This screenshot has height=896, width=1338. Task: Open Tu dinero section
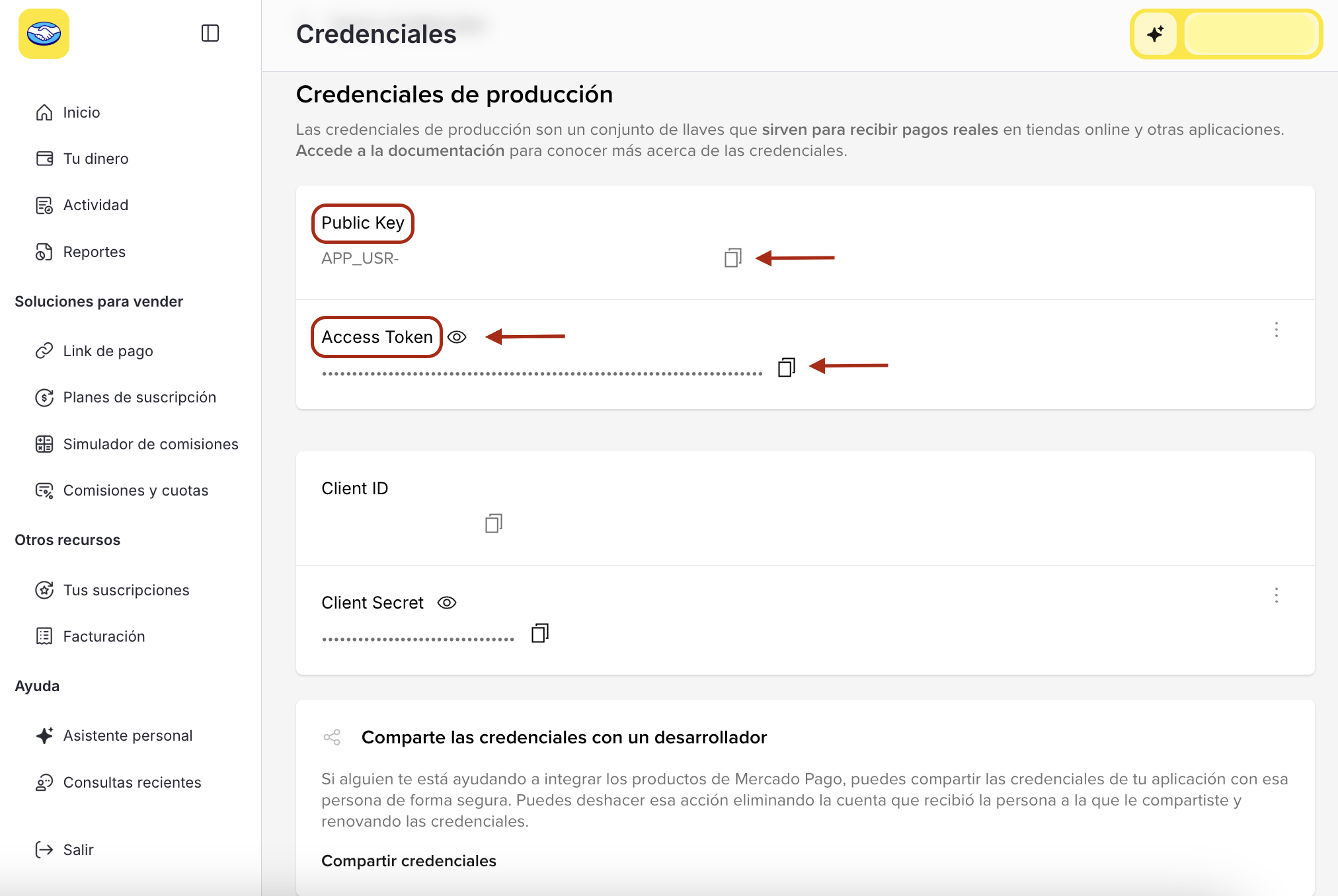pos(96,159)
